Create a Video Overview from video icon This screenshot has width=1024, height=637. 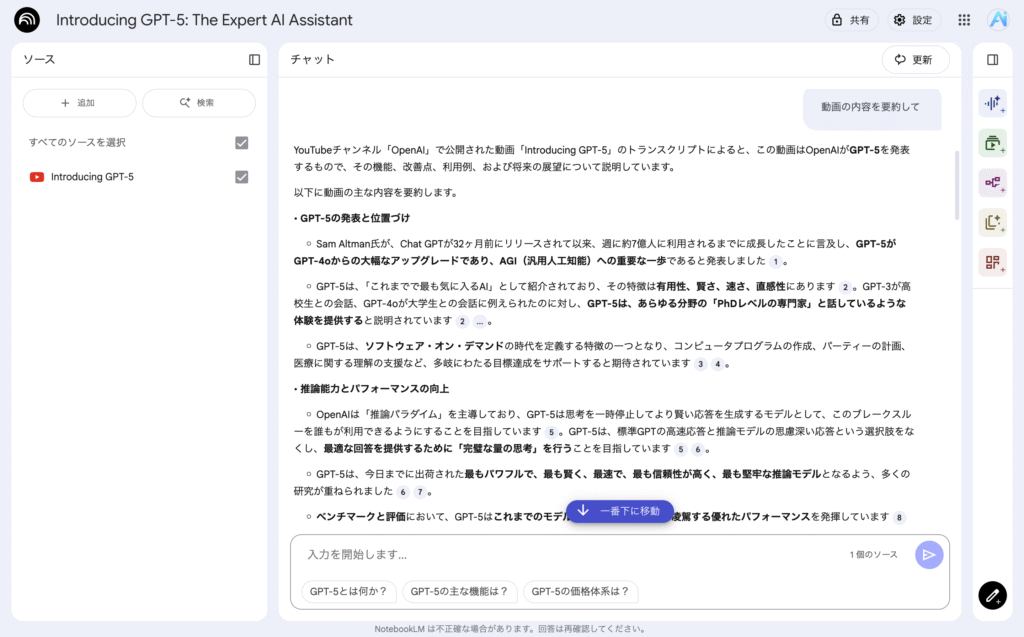[x=993, y=143]
